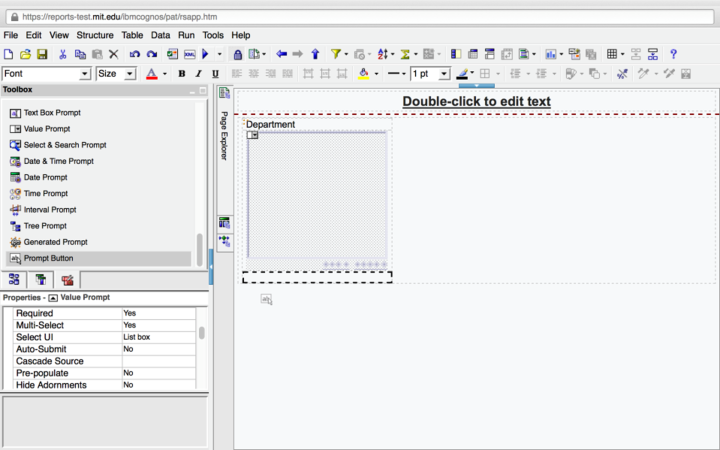Expand the 1 pt border width dropdown
This screenshot has width=720, height=450.
tap(444, 74)
